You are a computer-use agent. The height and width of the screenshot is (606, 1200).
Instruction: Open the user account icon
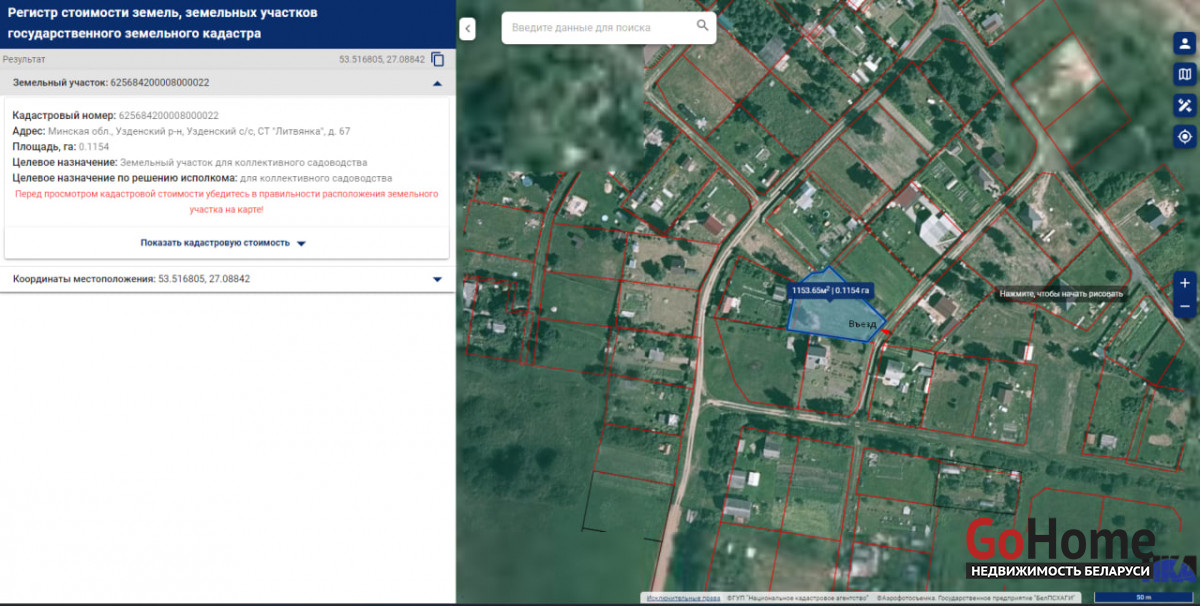1185,44
